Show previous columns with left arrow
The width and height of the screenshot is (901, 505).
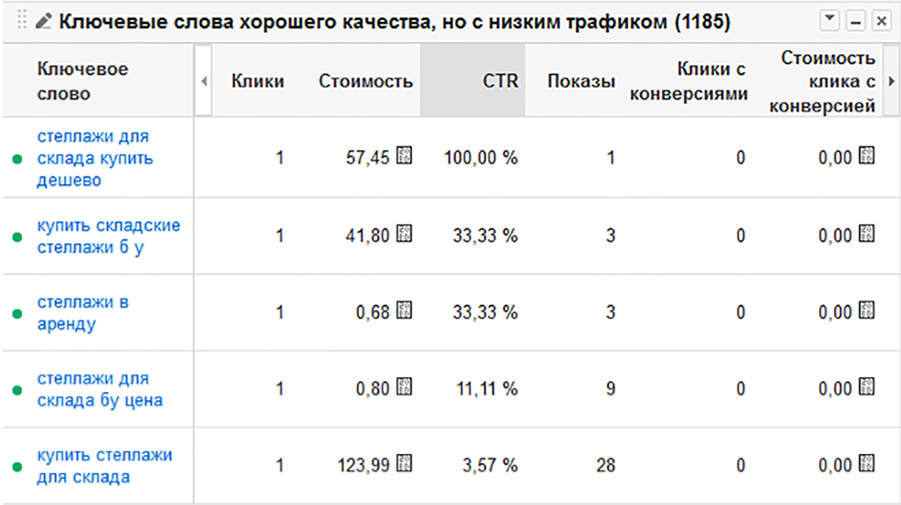coord(204,81)
